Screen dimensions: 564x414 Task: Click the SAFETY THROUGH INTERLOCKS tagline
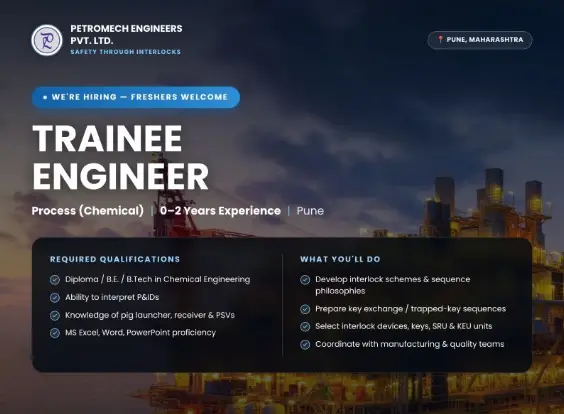(x=126, y=52)
